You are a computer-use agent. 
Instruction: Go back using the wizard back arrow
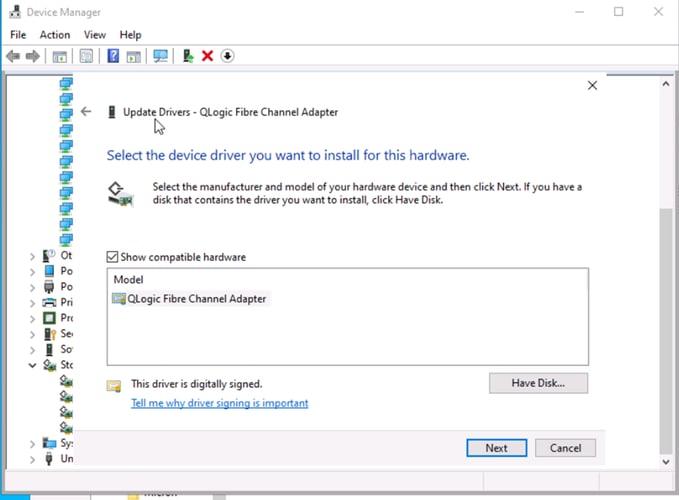86,112
